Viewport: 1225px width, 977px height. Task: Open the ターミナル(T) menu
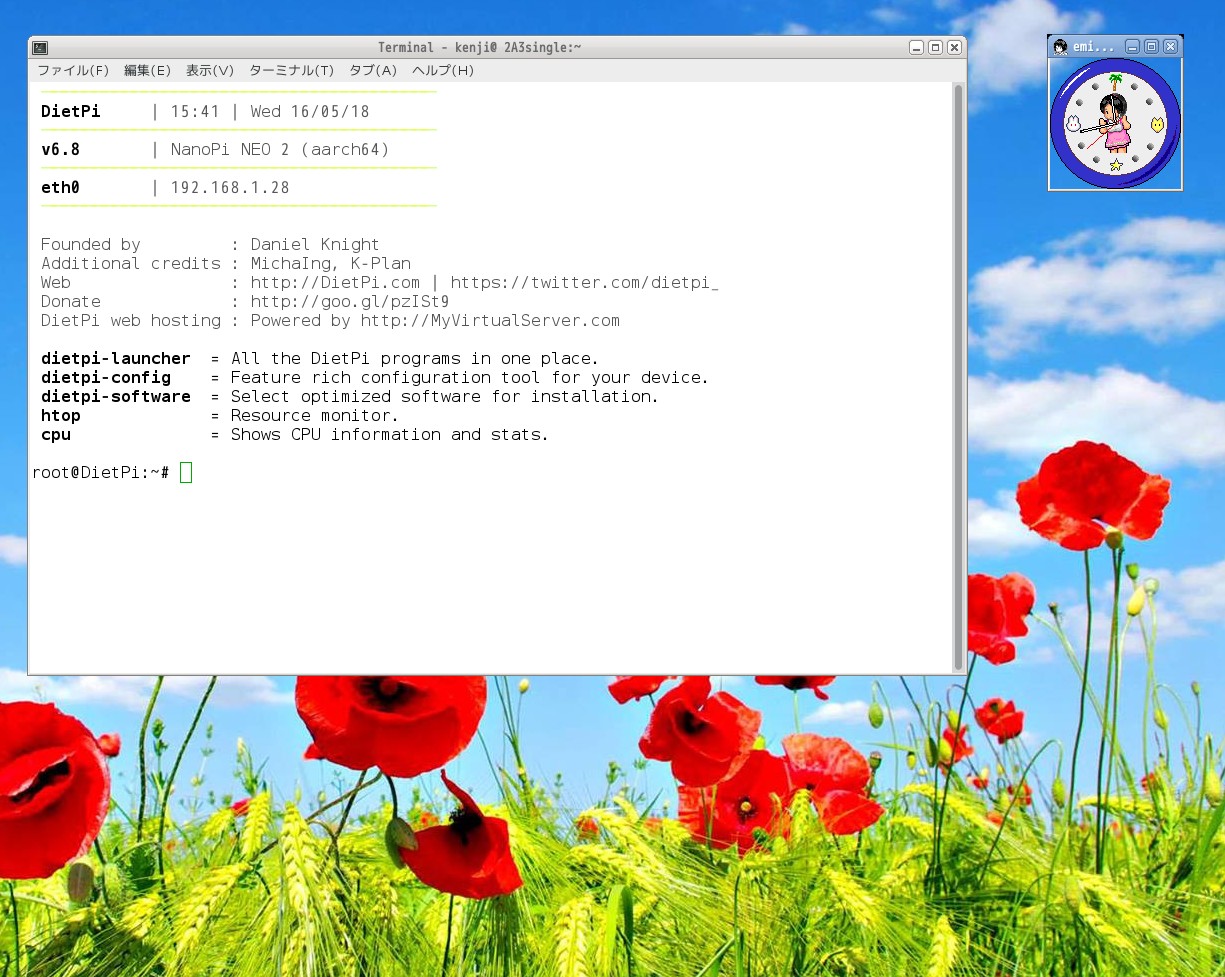291,71
